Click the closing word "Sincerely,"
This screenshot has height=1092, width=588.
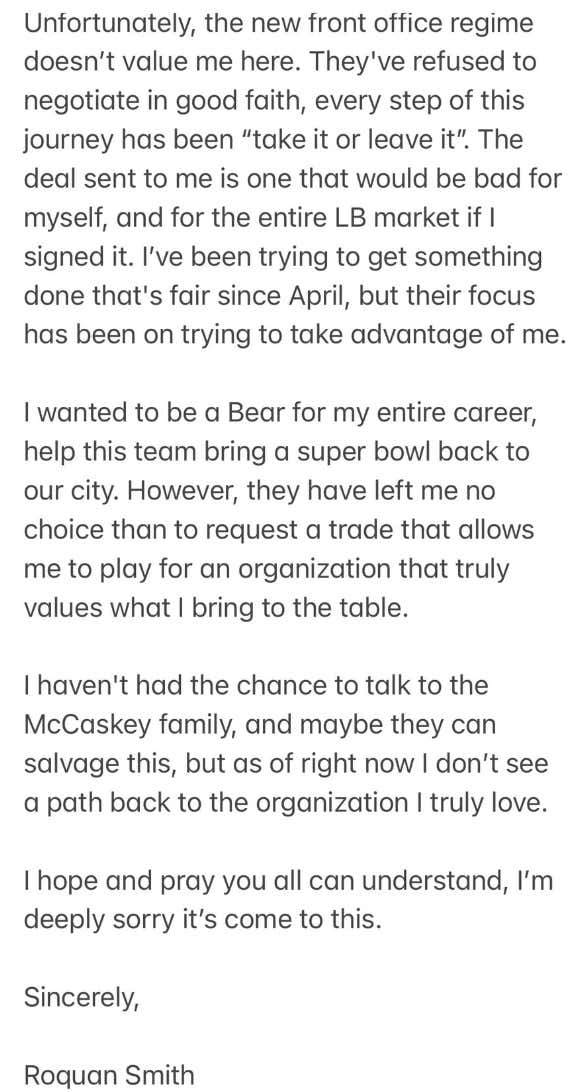(82, 998)
